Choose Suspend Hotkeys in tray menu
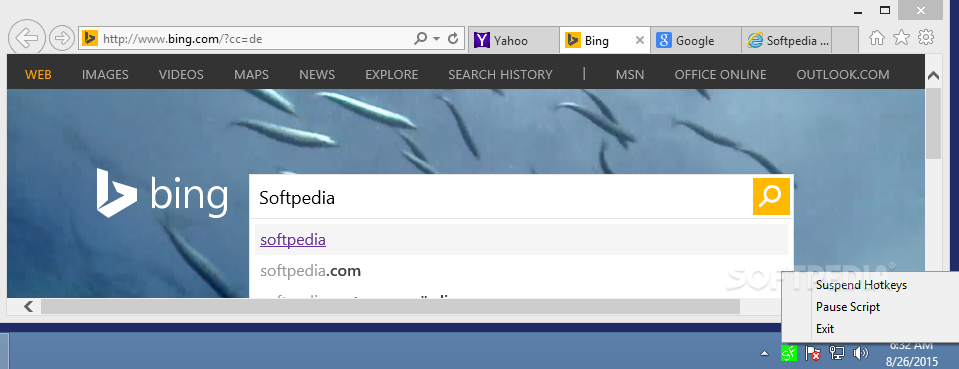Viewport: 959px width, 369px height. pyautogui.click(x=861, y=285)
